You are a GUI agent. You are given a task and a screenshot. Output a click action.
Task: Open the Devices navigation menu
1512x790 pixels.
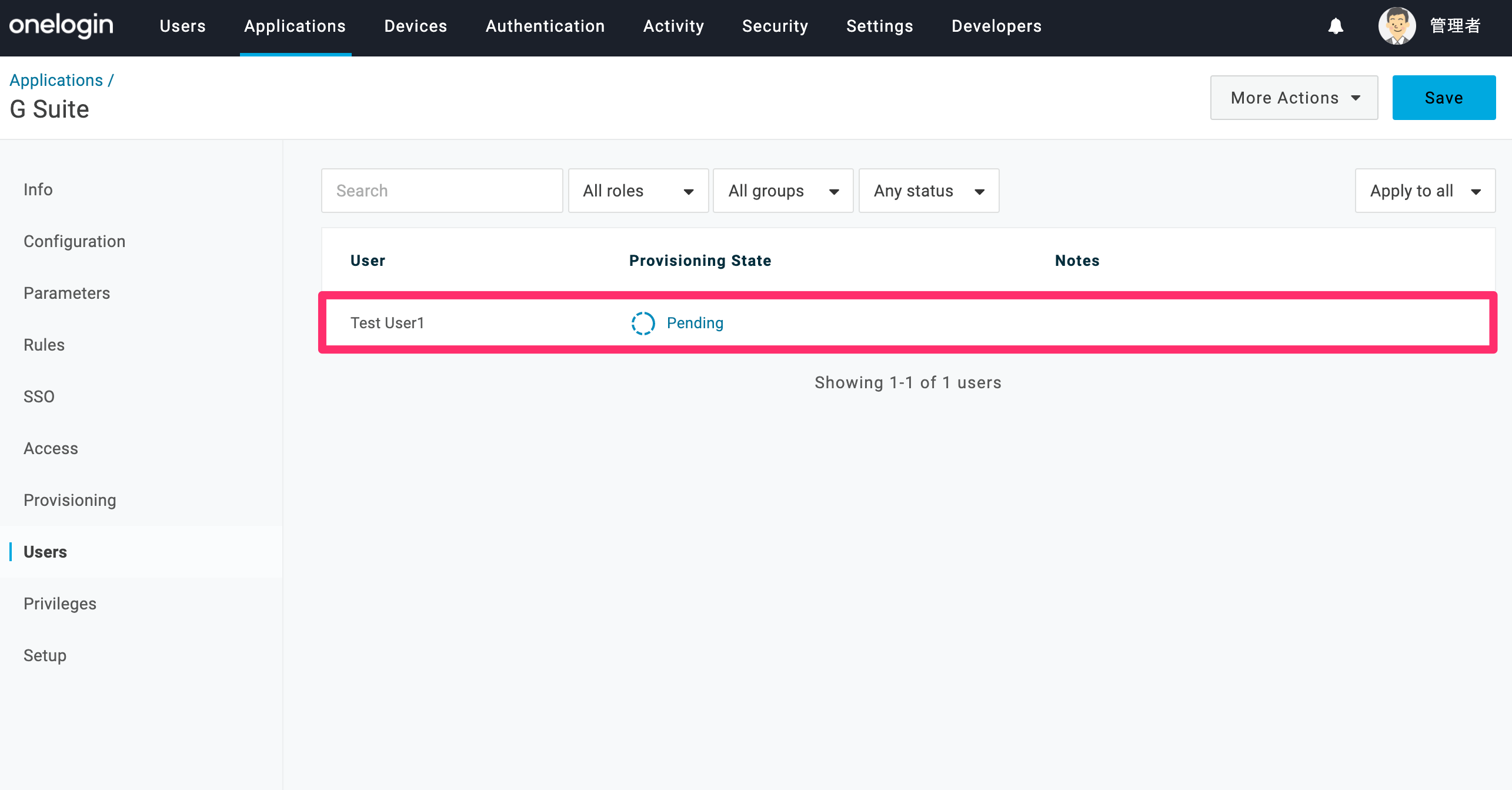coord(416,26)
